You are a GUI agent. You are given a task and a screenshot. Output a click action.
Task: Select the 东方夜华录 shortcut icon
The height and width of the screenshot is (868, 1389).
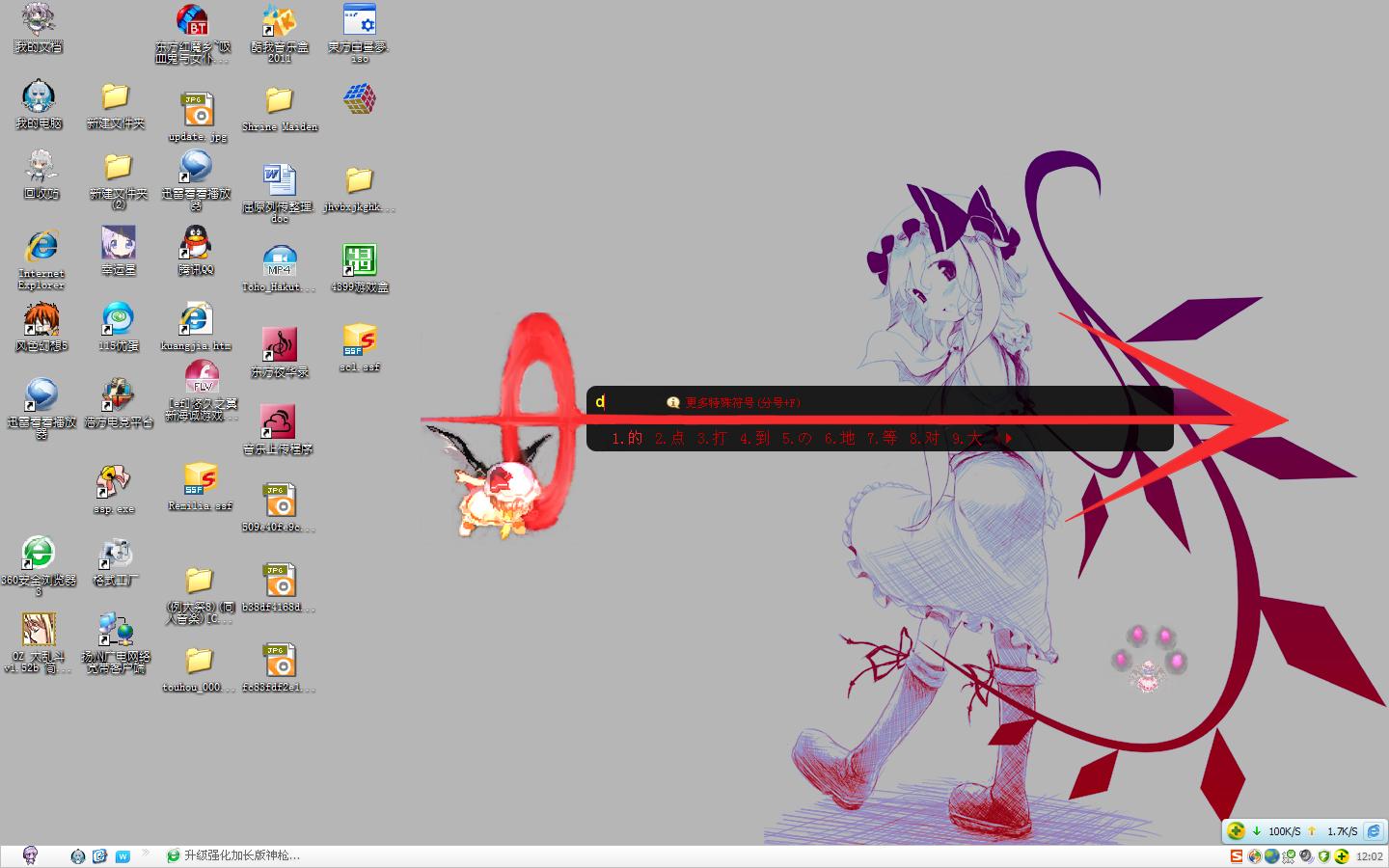(280, 352)
